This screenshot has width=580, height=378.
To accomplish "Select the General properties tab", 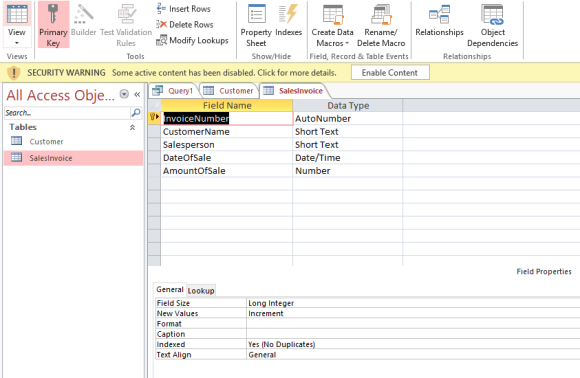I will 170,290.
